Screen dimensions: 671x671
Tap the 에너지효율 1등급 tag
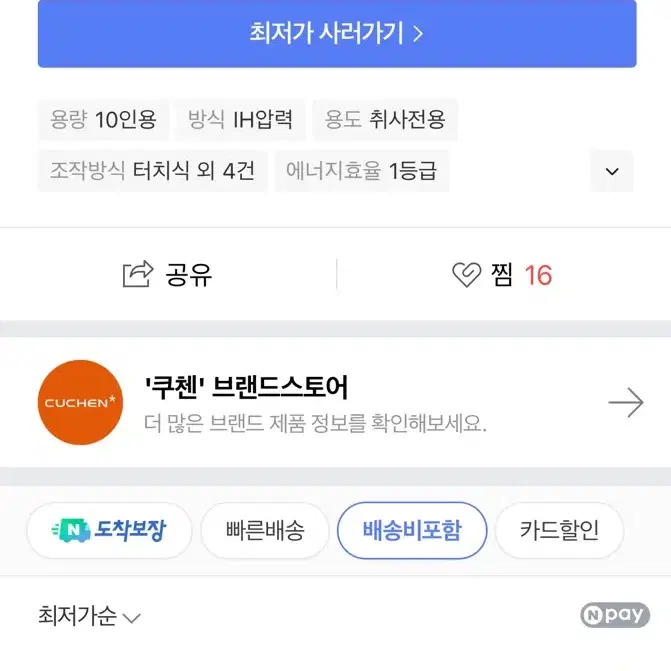tap(362, 171)
